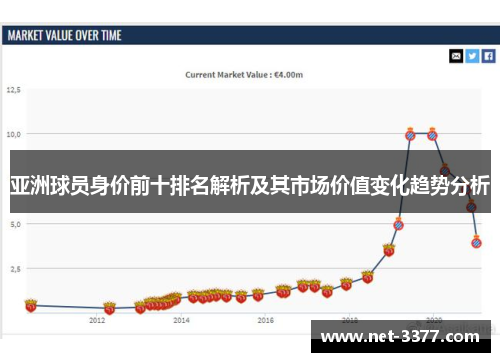Share chart via Twitter icon
Image resolution: width=500 pixels, height=362 pixels.
(x=472, y=56)
